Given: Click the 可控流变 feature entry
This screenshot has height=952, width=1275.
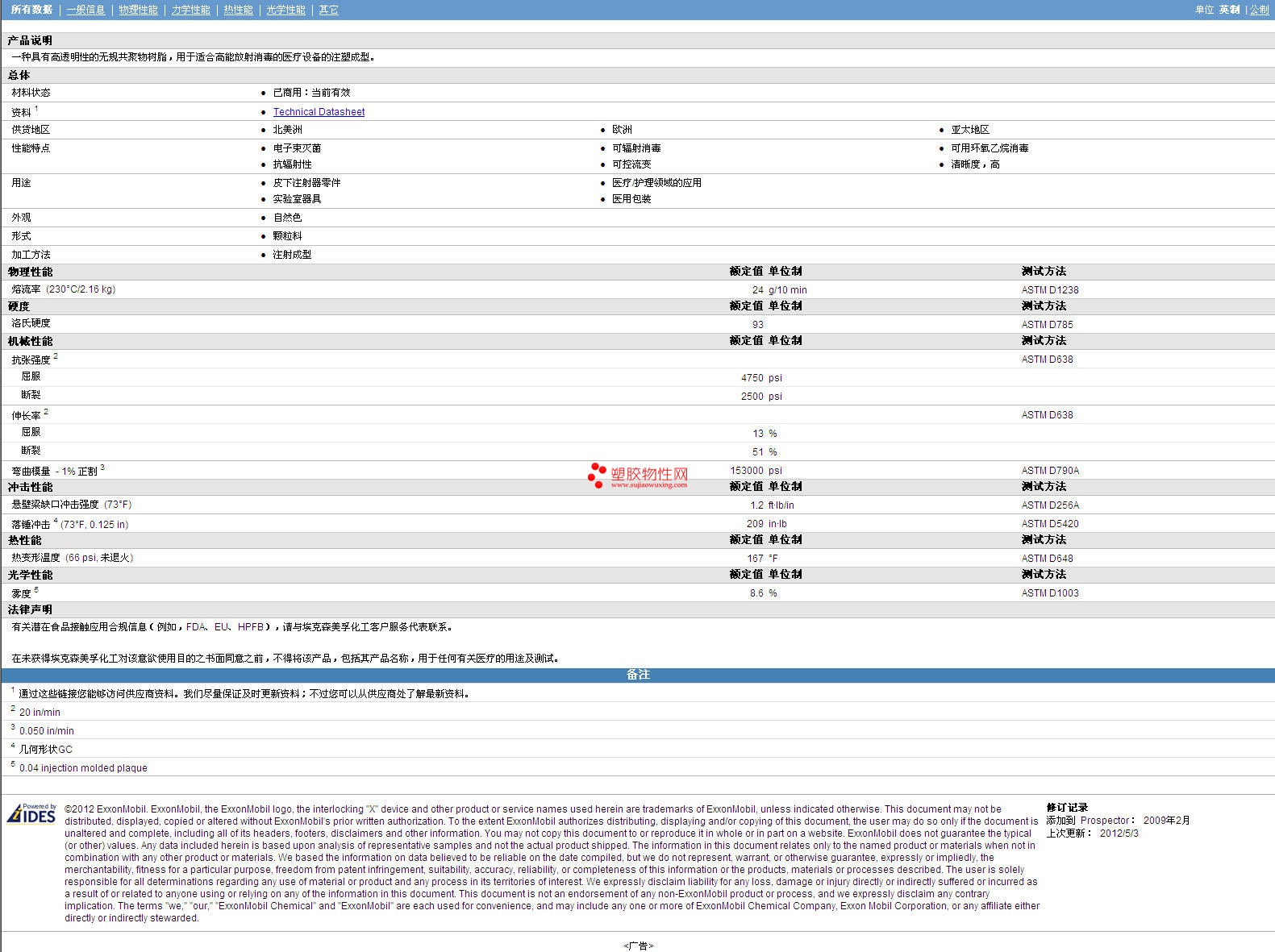Looking at the screenshot, I should tap(631, 164).
